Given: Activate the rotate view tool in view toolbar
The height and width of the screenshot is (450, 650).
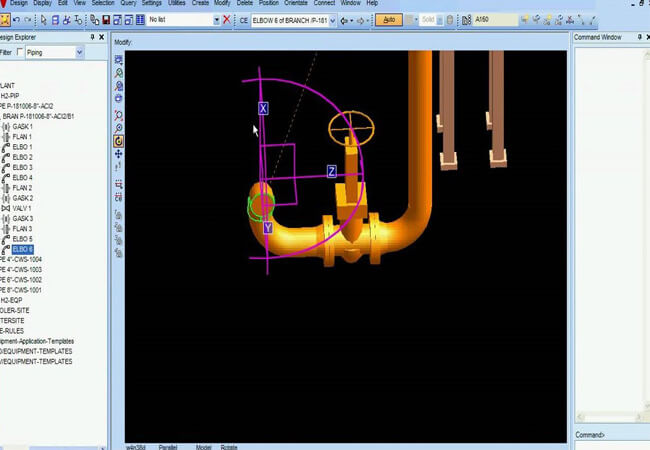Looking at the screenshot, I should coord(119,141).
